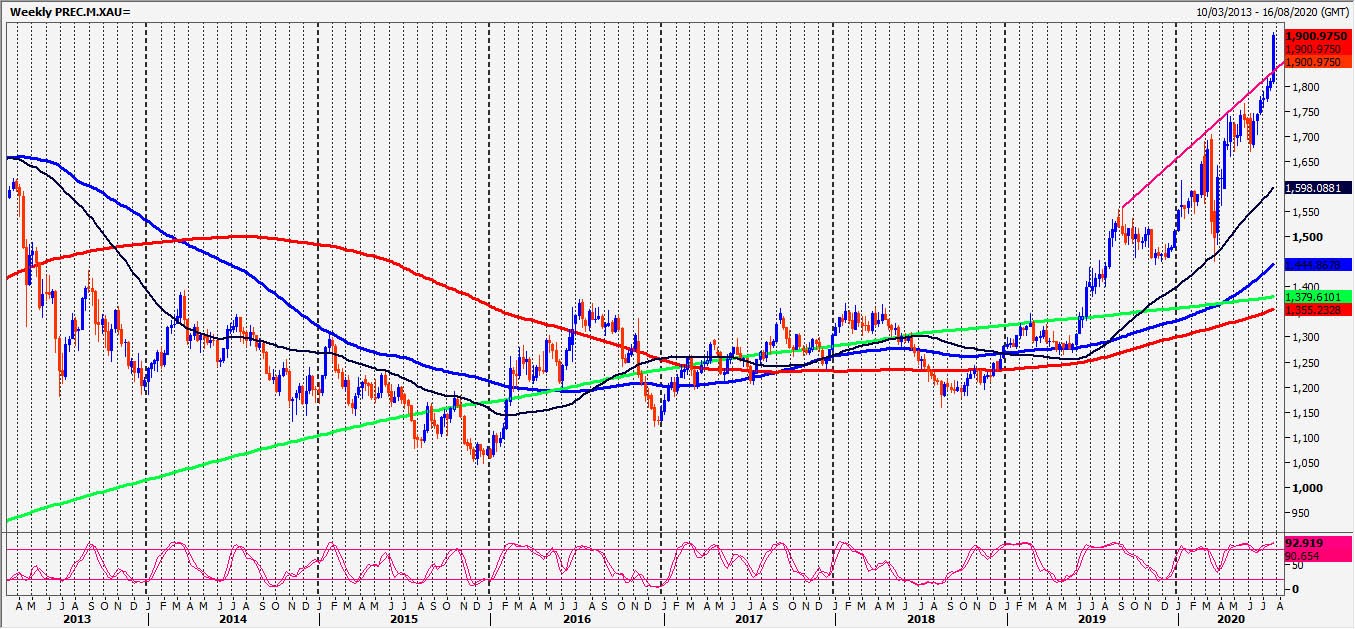Click the bold 1,500 price axis level
The height and width of the screenshot is (629, 1355).
click(x=1301, y=237)
